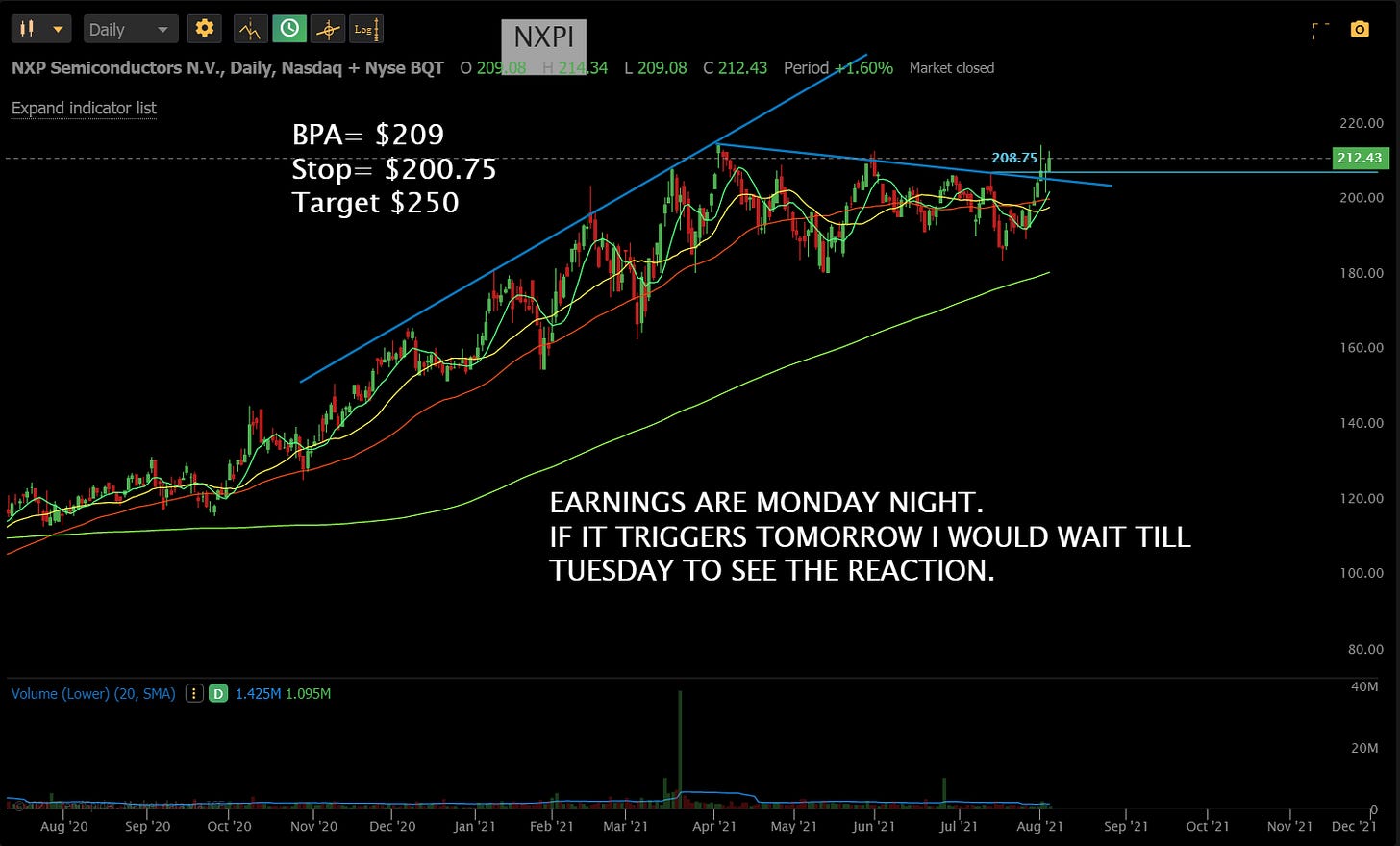
Task: Click the fullscreen corners icon
Action: click(1320, 30)
